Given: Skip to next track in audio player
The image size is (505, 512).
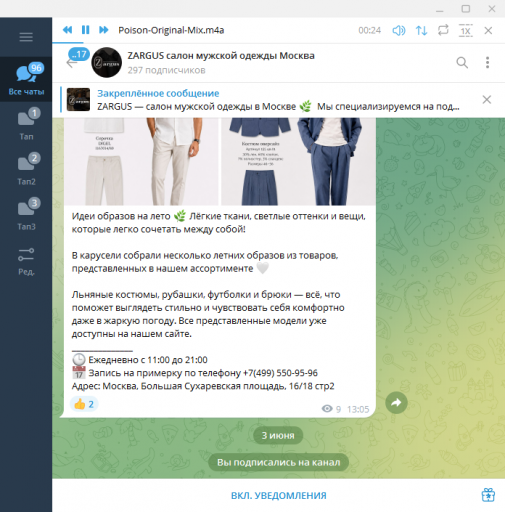Looking at the screenshot, I should coord(104,30).
